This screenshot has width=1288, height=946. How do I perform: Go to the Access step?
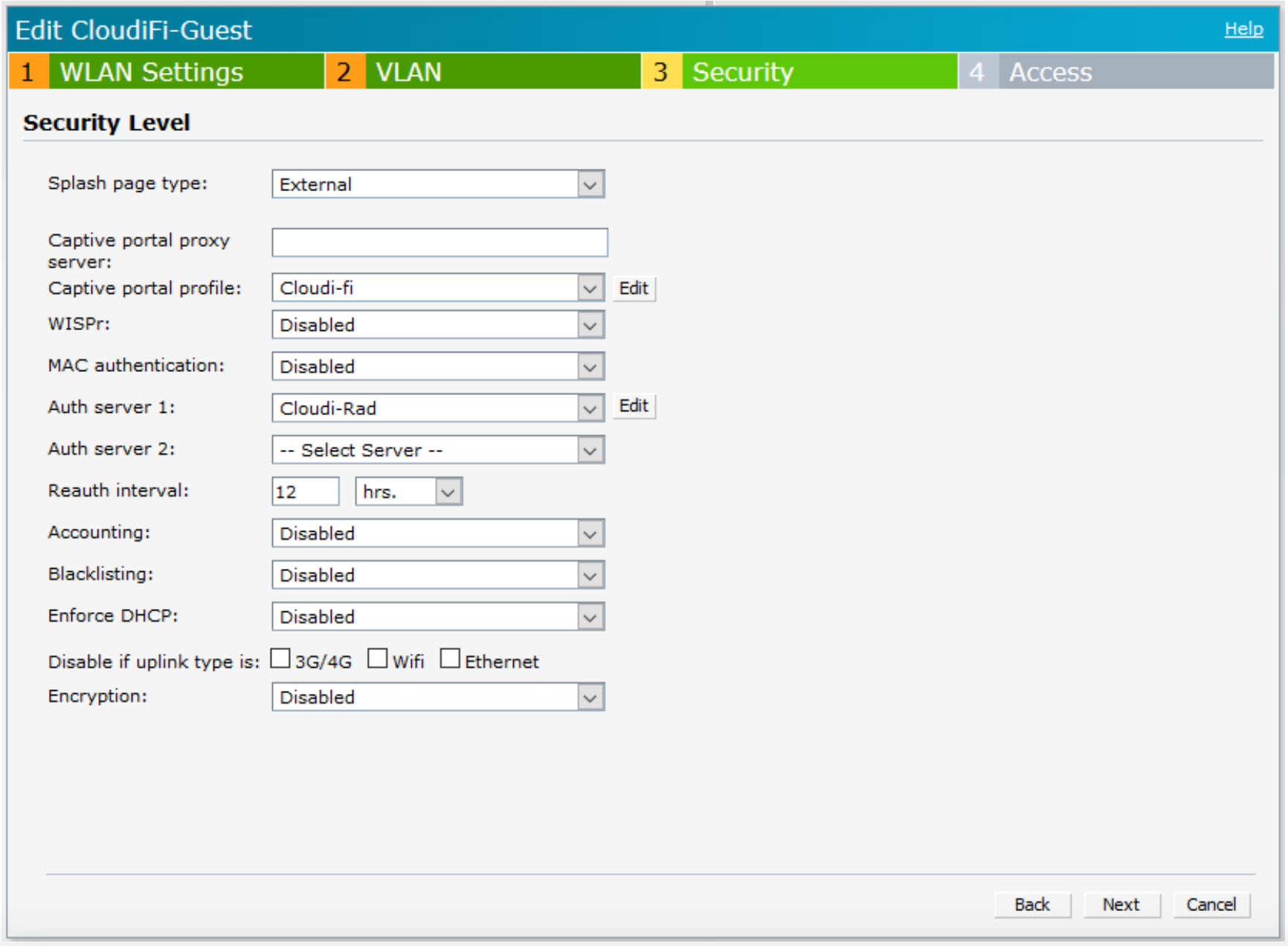[x=1049, y=71]
